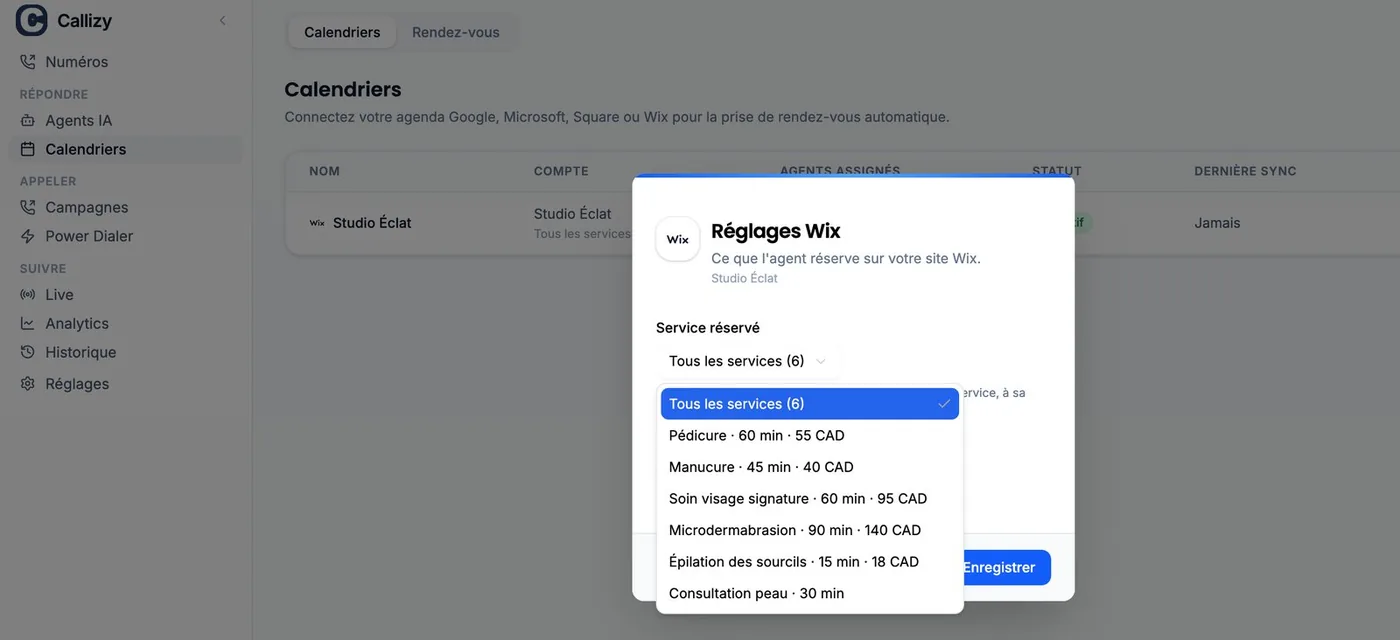Collapse the sidebar with the chevron

[x=222, y=20]
